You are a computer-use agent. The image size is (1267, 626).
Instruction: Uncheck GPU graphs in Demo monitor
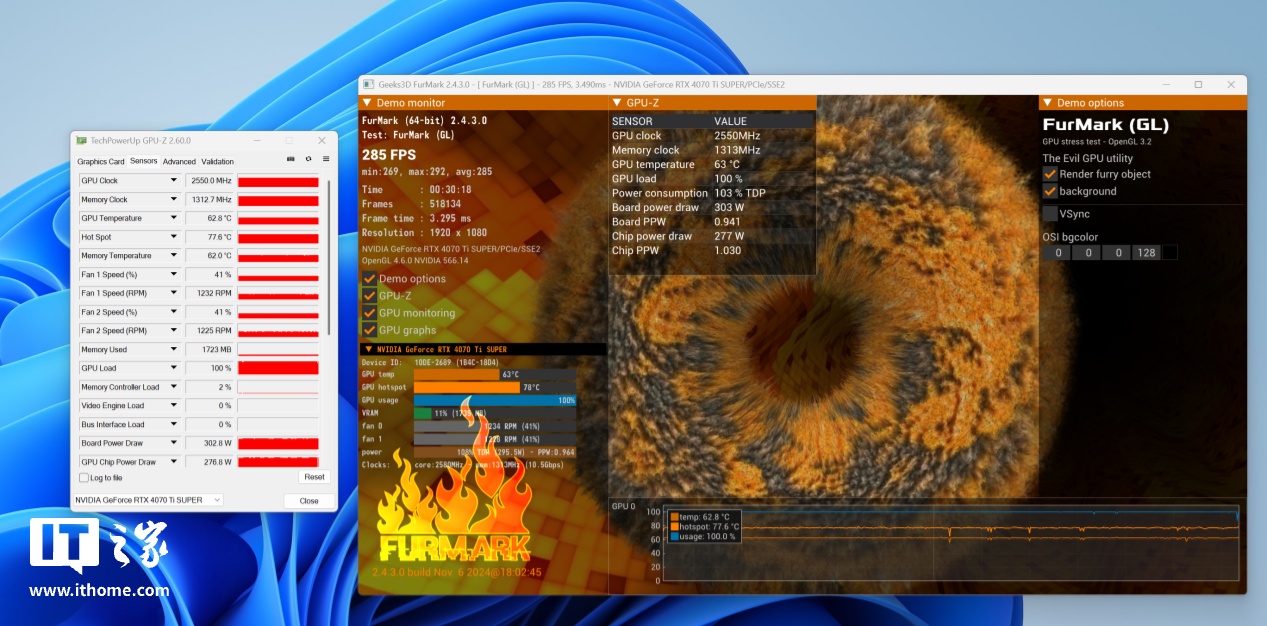click(x=370, y=330)
